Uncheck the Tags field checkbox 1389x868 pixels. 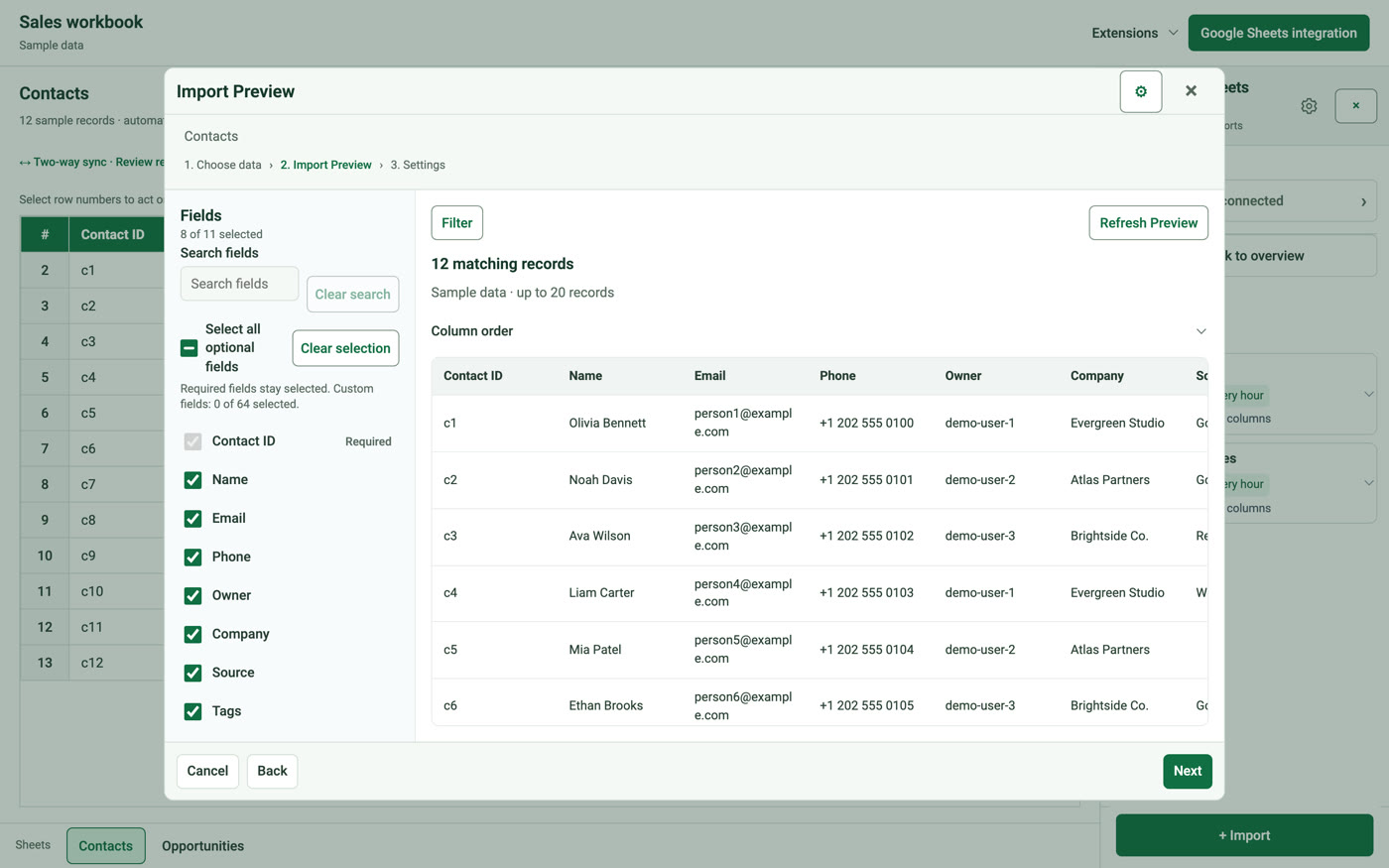pyautogui.click(x=193, y=712)
